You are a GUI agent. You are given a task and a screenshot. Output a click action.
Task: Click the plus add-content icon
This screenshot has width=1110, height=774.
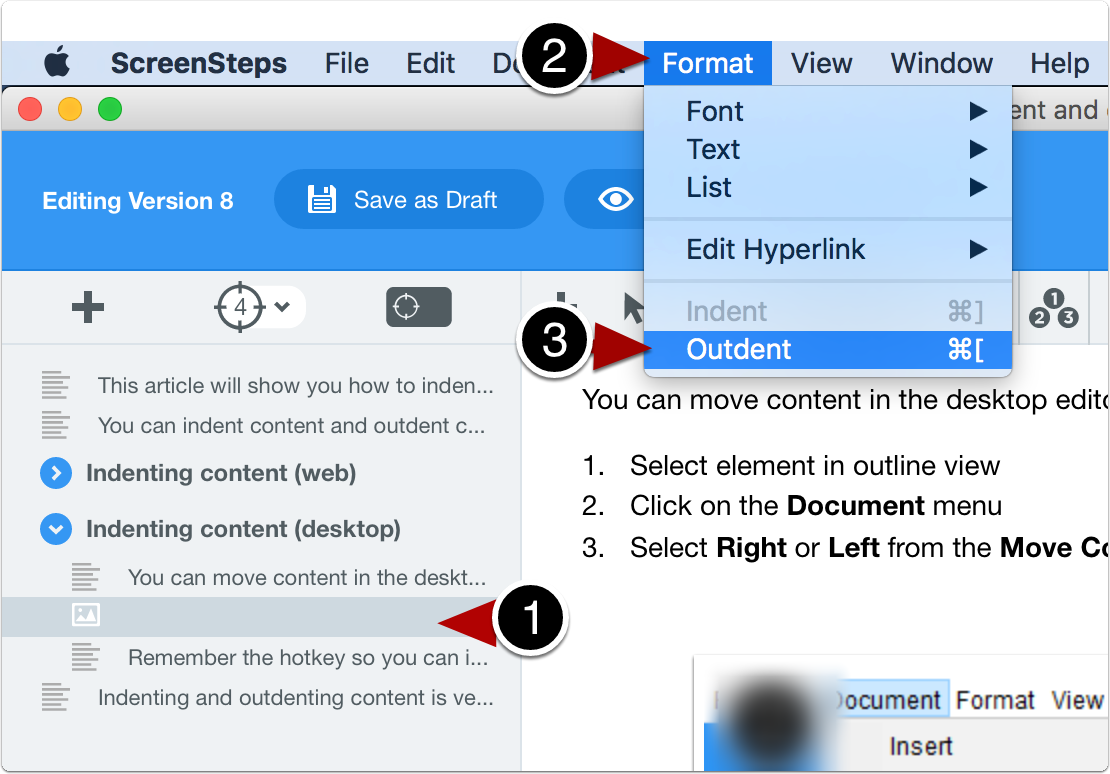click(88, 307)
